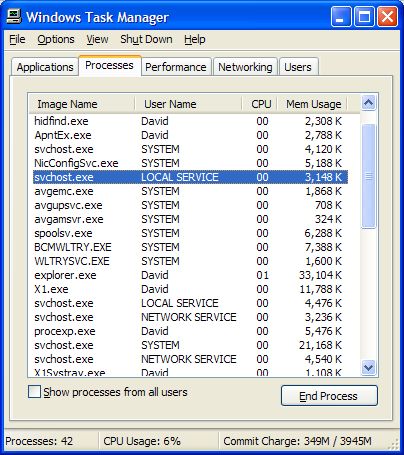
Task: Open the Options menu
Action: (x=56, y=39)
